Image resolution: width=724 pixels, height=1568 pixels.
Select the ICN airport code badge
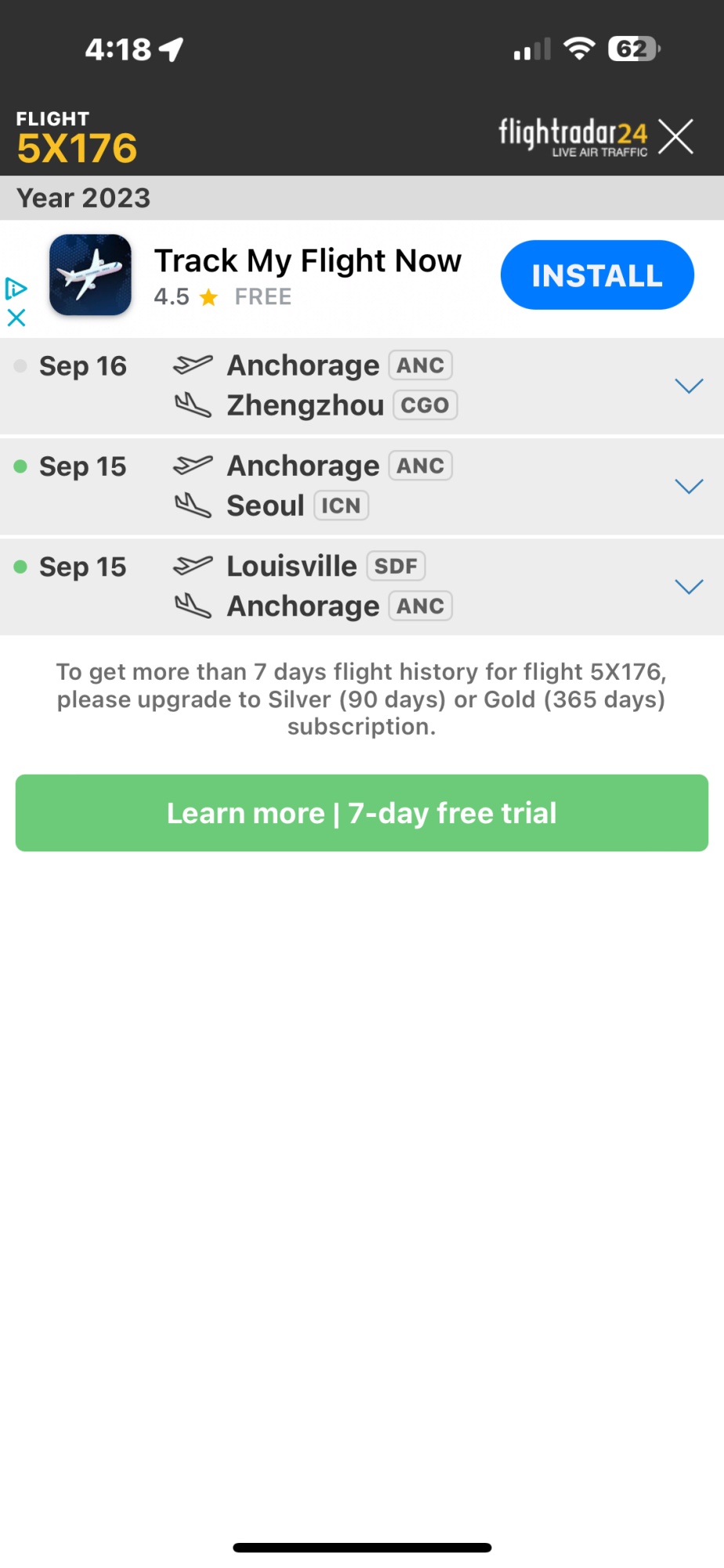[x=341, y=506]
